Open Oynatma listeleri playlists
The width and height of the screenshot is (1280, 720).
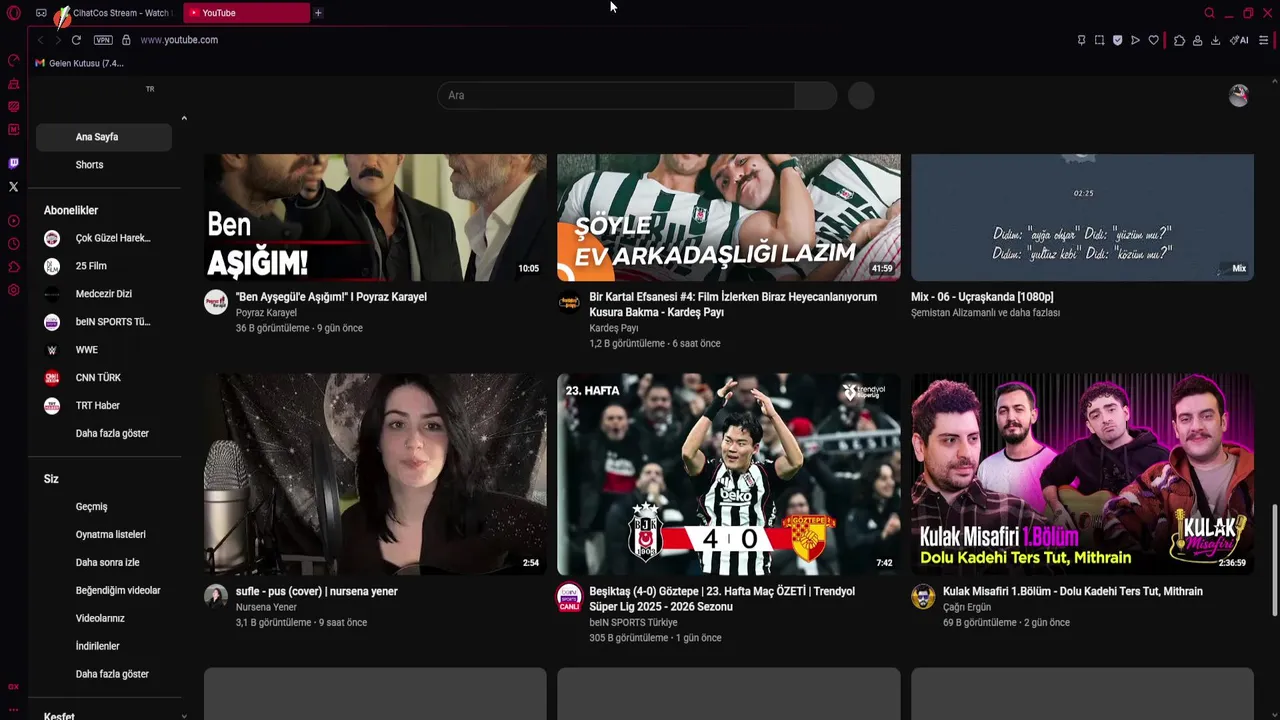(104, 535)
